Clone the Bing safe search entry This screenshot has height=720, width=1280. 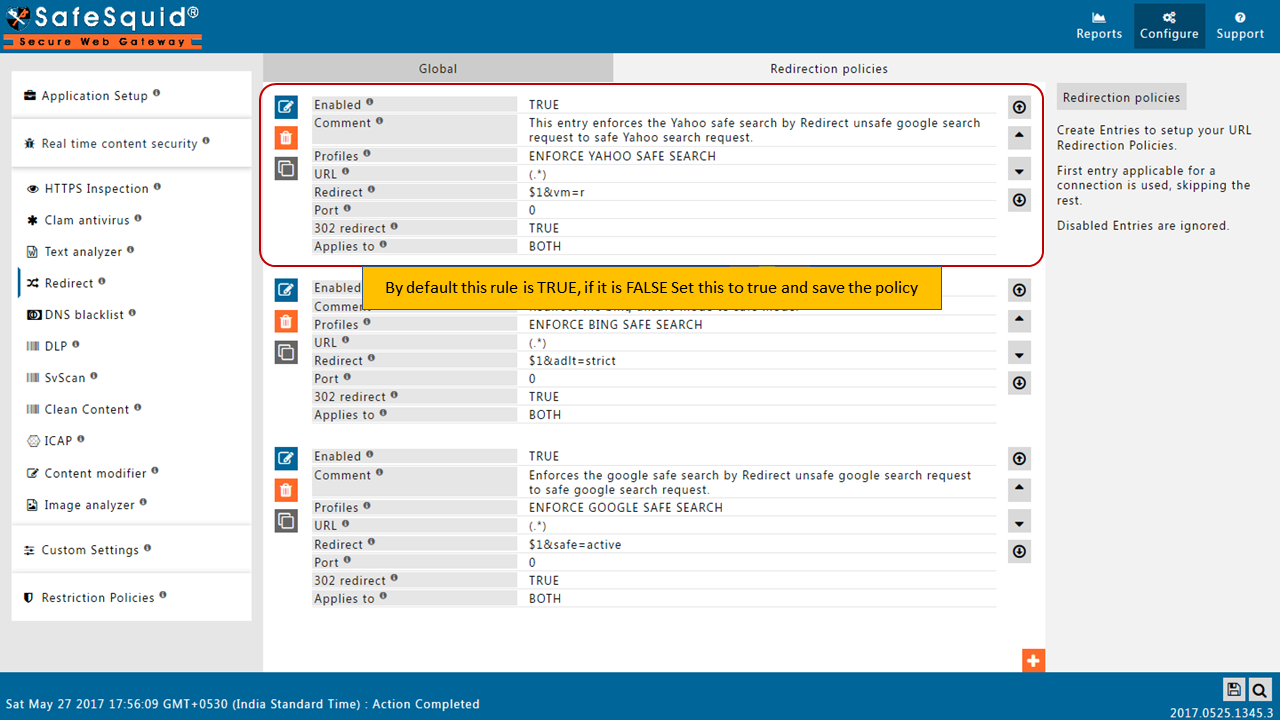click(x=286, y=352)
